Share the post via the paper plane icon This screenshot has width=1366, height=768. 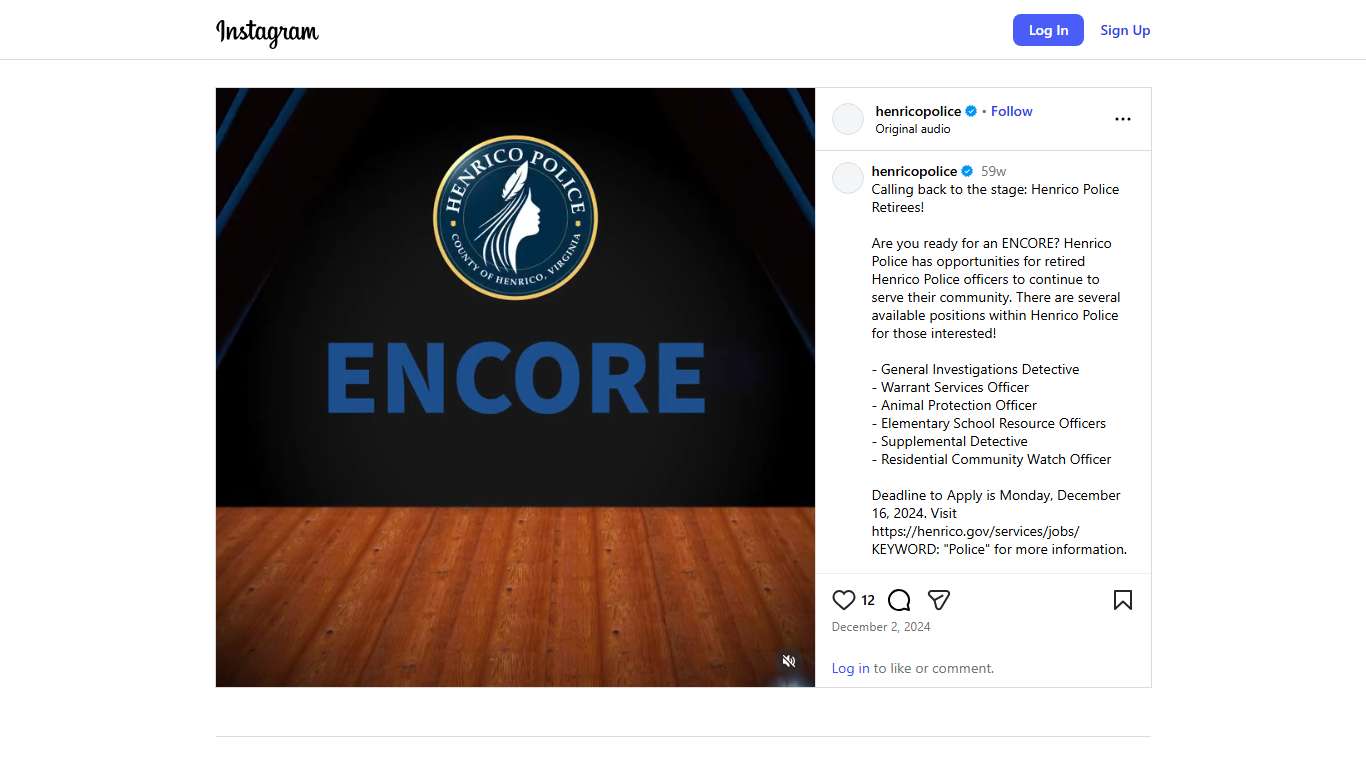click(x=938, y=600)
